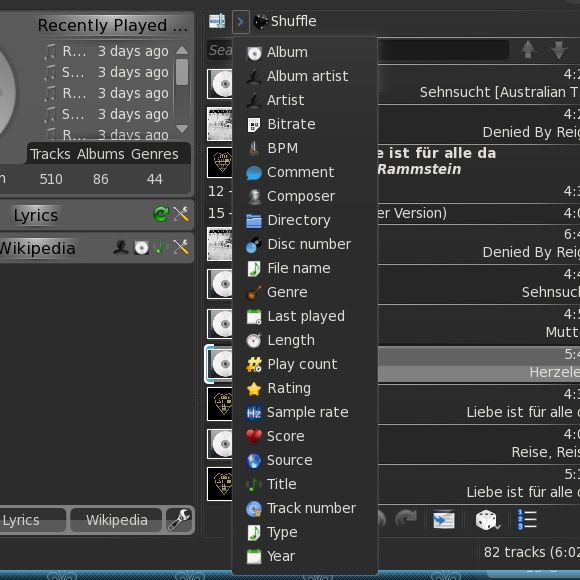Image resolution: width=580 pixels, height=580 pixels.
Task: Select File name entry
Action: coord(305,269)
